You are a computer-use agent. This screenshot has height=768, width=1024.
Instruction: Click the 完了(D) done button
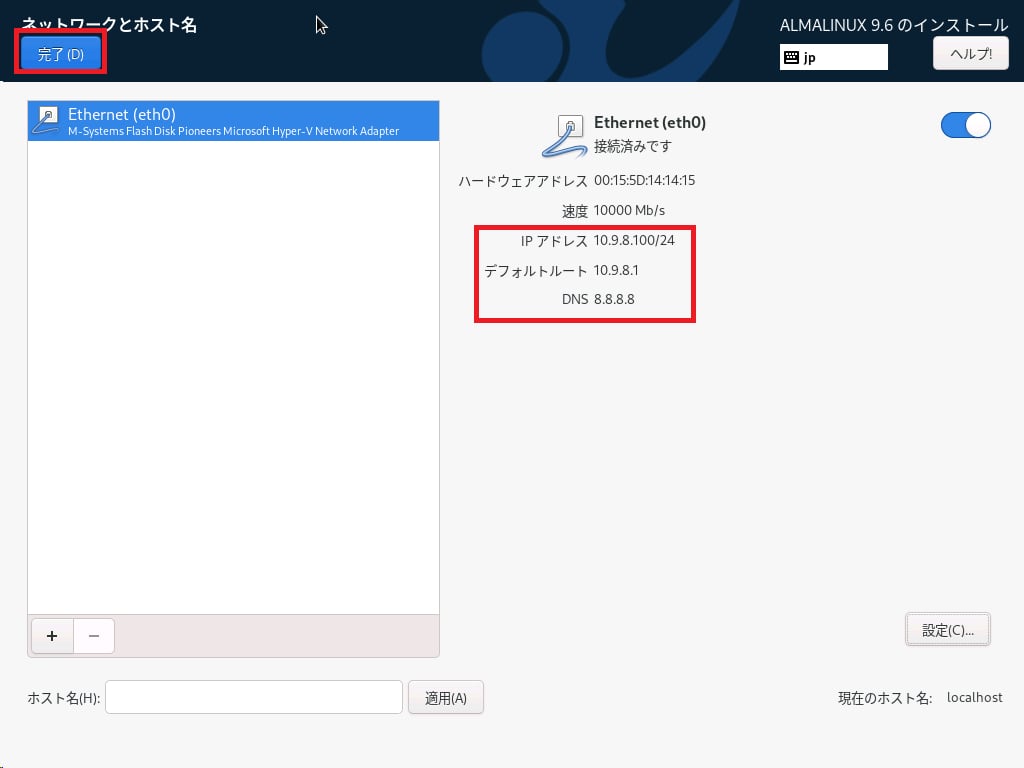[x=61, y=54]
